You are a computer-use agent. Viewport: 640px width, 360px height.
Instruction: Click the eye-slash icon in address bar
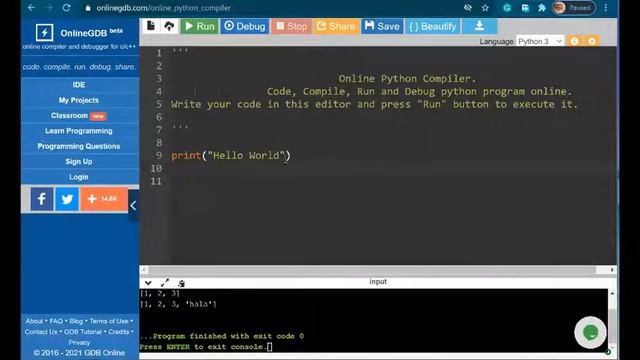click(468, 8)
